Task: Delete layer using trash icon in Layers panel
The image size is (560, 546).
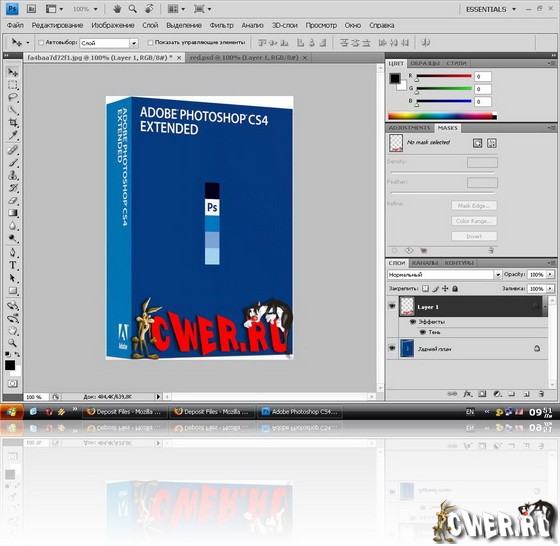Action: pos(541,394)
